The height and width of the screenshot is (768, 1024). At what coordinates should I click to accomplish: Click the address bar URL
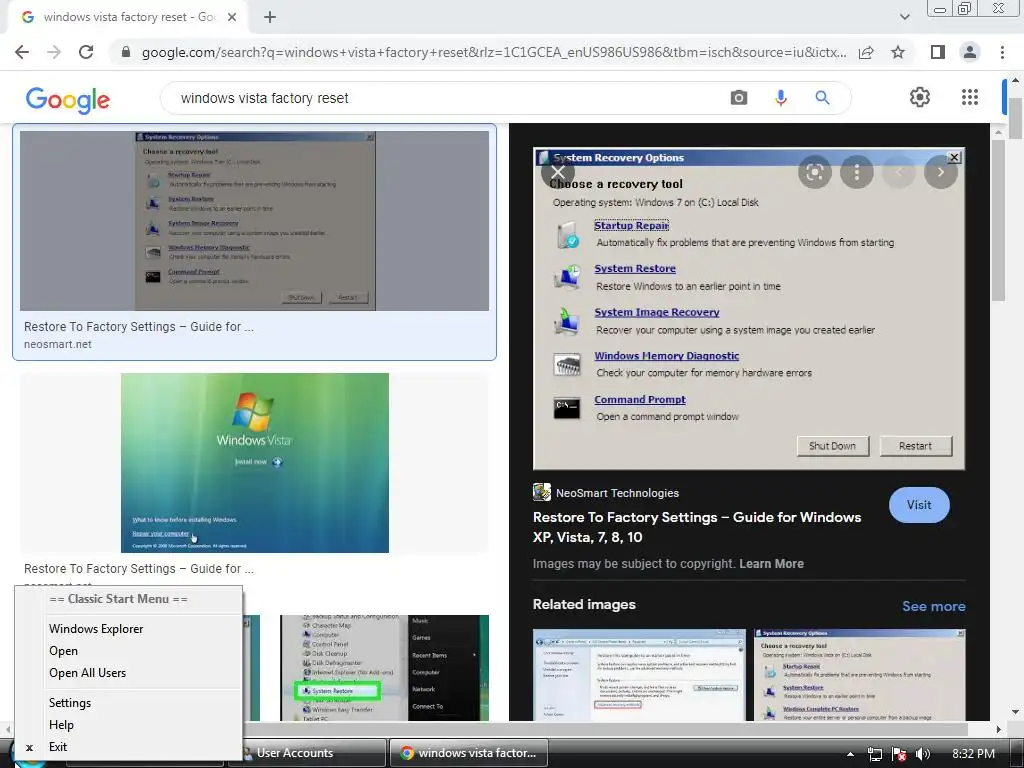pos(494,52)
